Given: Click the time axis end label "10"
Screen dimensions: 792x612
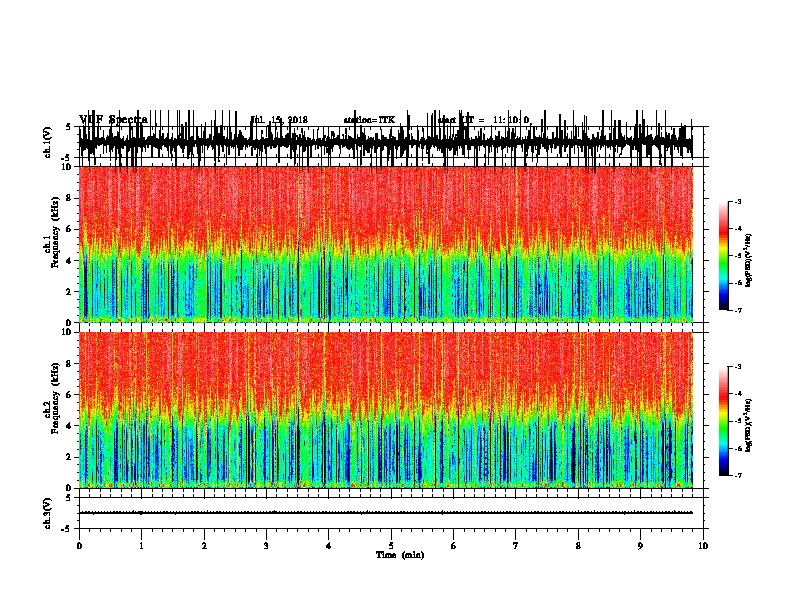Looking at the screenshot, I should [703, 546].
